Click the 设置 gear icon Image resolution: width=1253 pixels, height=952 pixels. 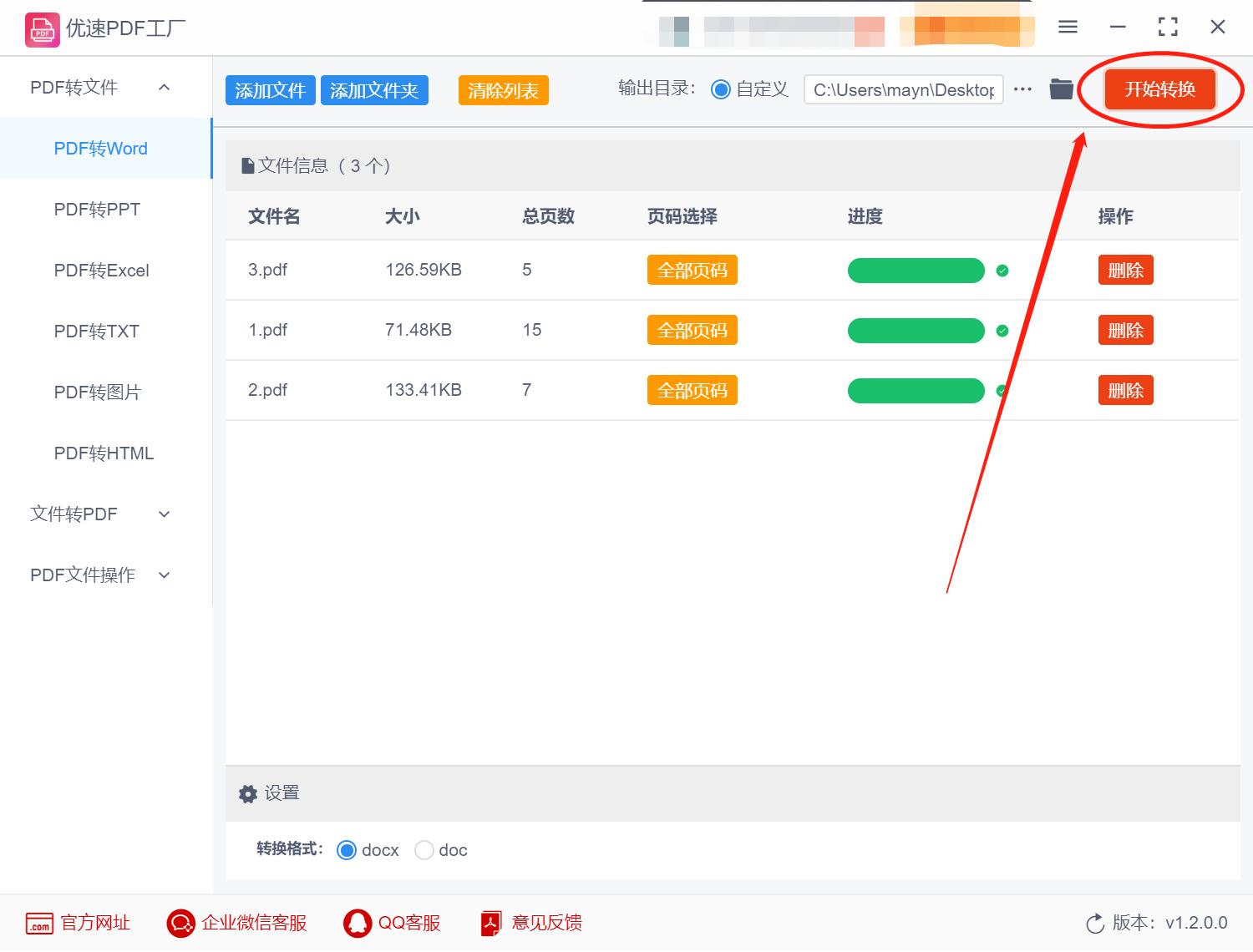click(248, 793)
